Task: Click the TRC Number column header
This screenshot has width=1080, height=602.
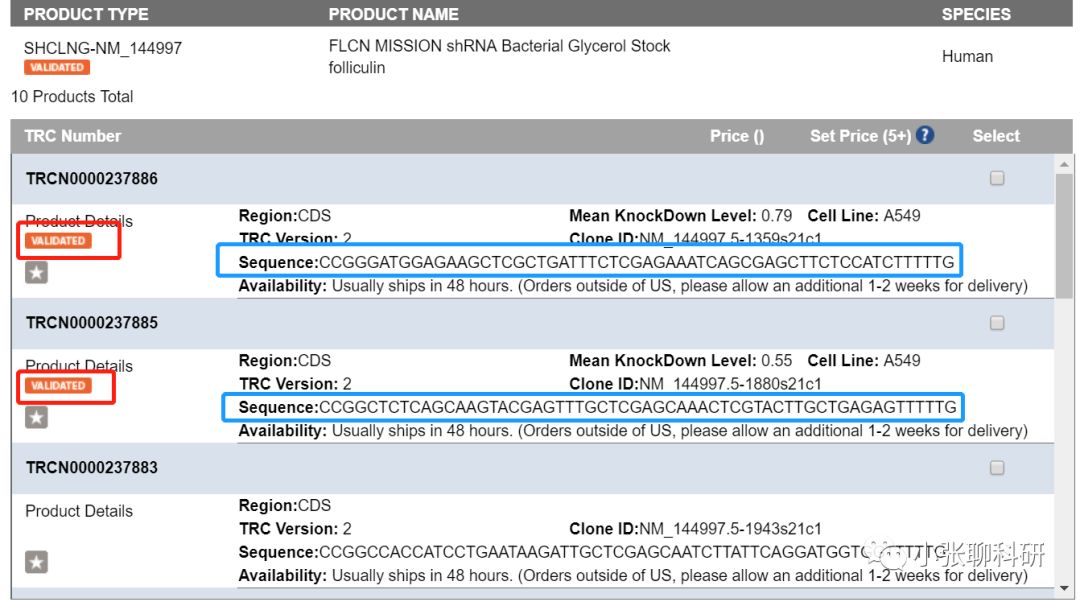Action: 73,136
